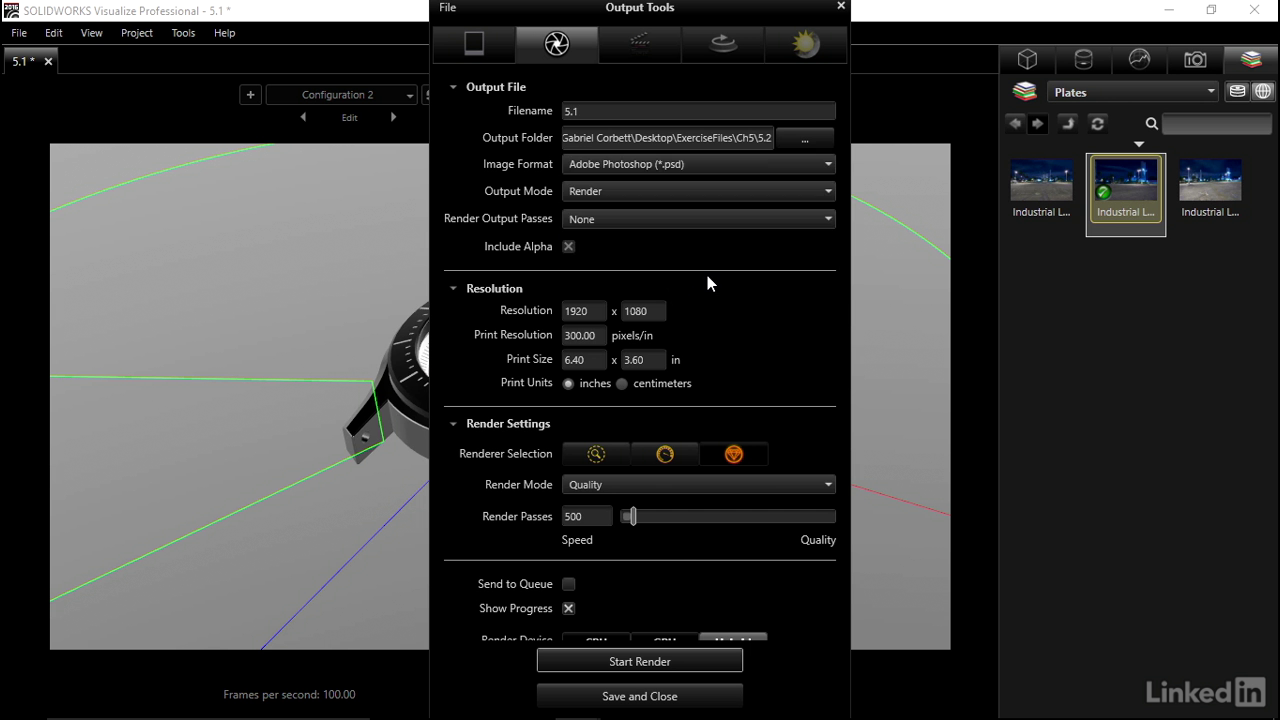Image resolution: width=1280 pixels, height=720 pixels.
Task: Click the Save and Close button
Action: pyautogui.click(x=640, y=697)
